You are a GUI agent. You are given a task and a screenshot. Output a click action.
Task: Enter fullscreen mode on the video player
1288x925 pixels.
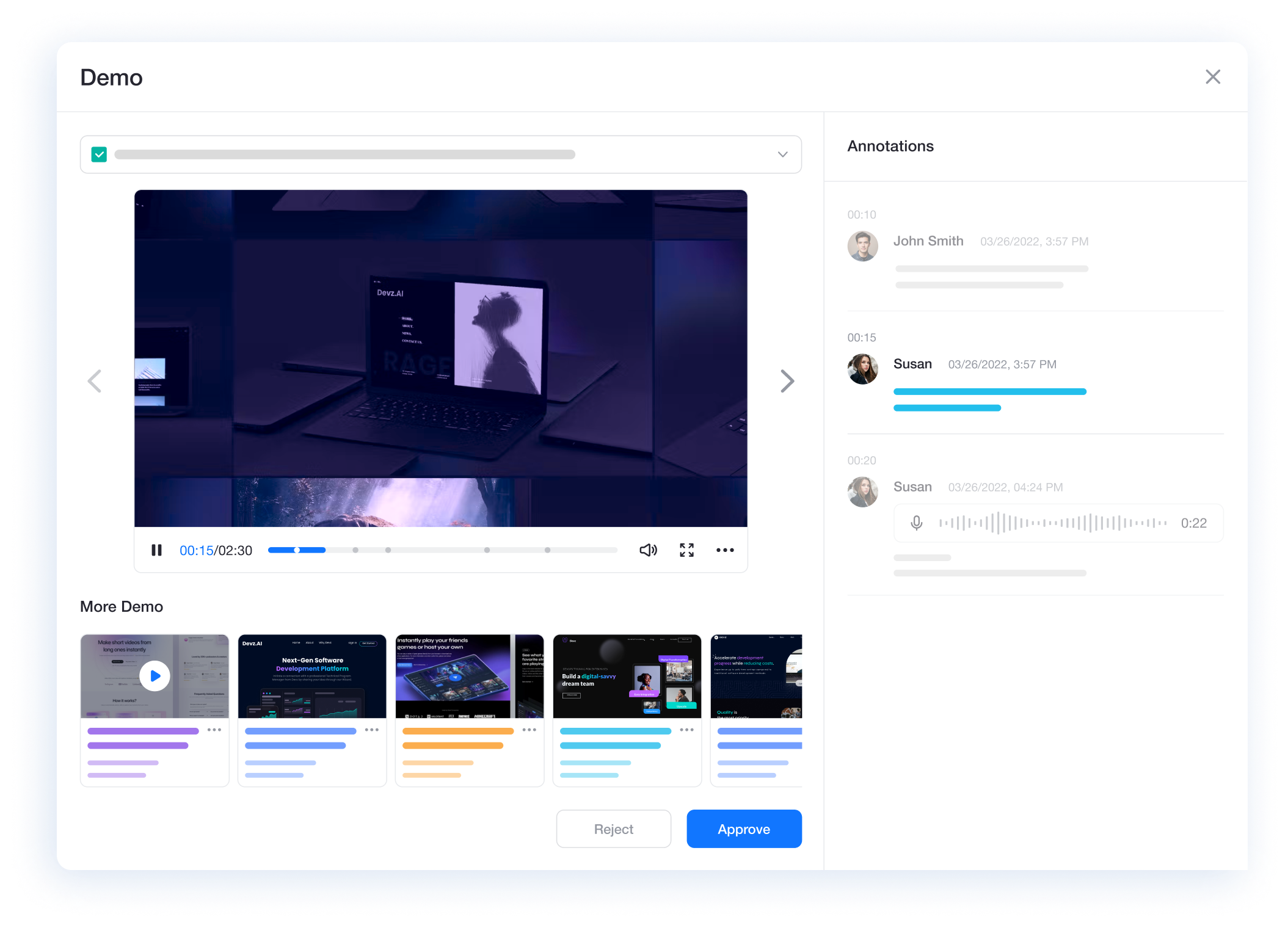coord(686,550)
